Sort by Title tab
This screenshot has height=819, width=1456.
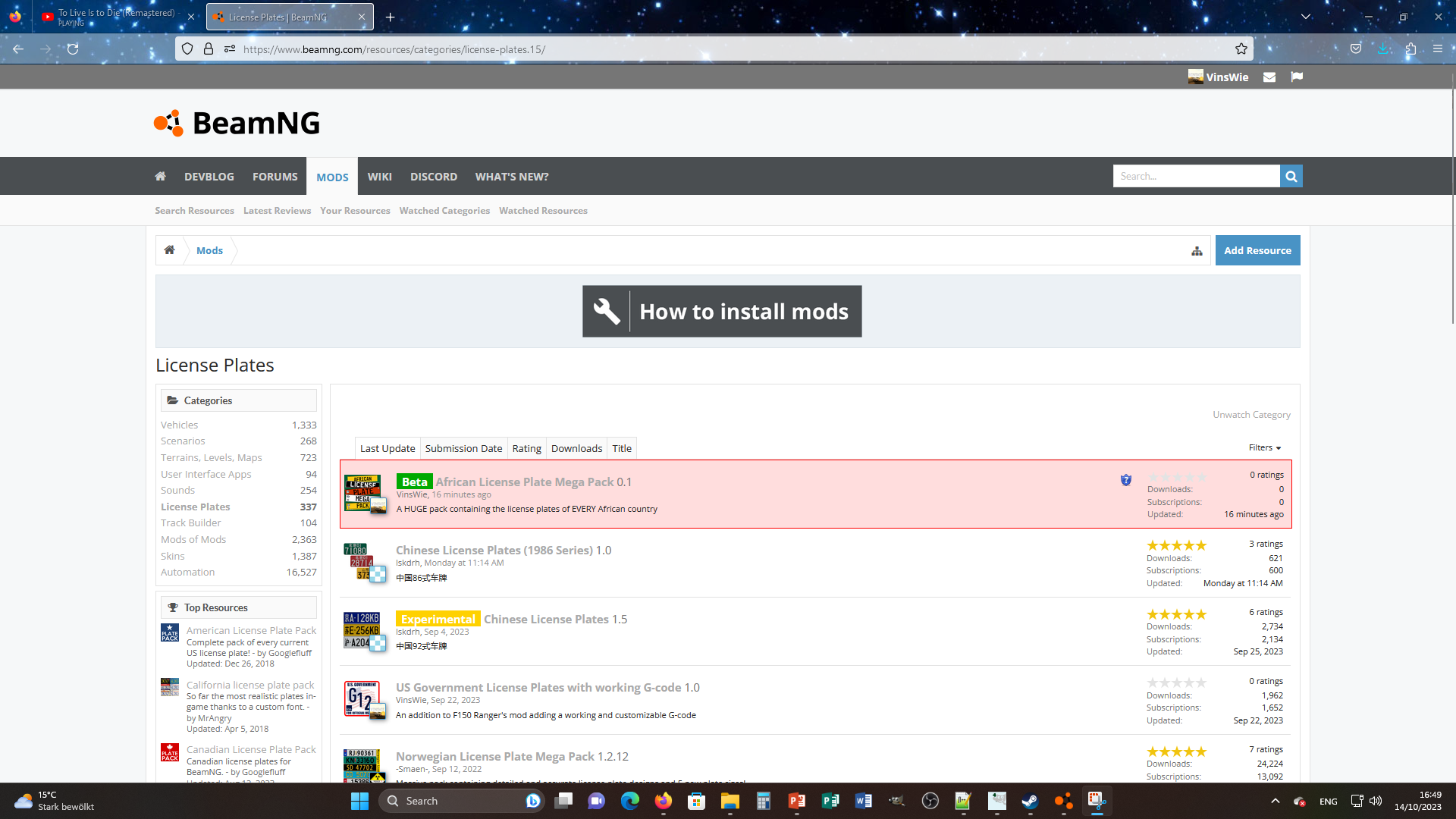(622, 448)
